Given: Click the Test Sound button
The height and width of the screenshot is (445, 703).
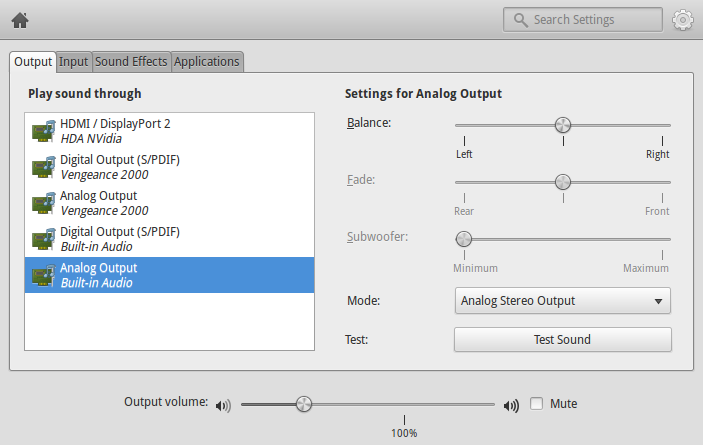Looking at the screenshot, I should pos(563,340).
